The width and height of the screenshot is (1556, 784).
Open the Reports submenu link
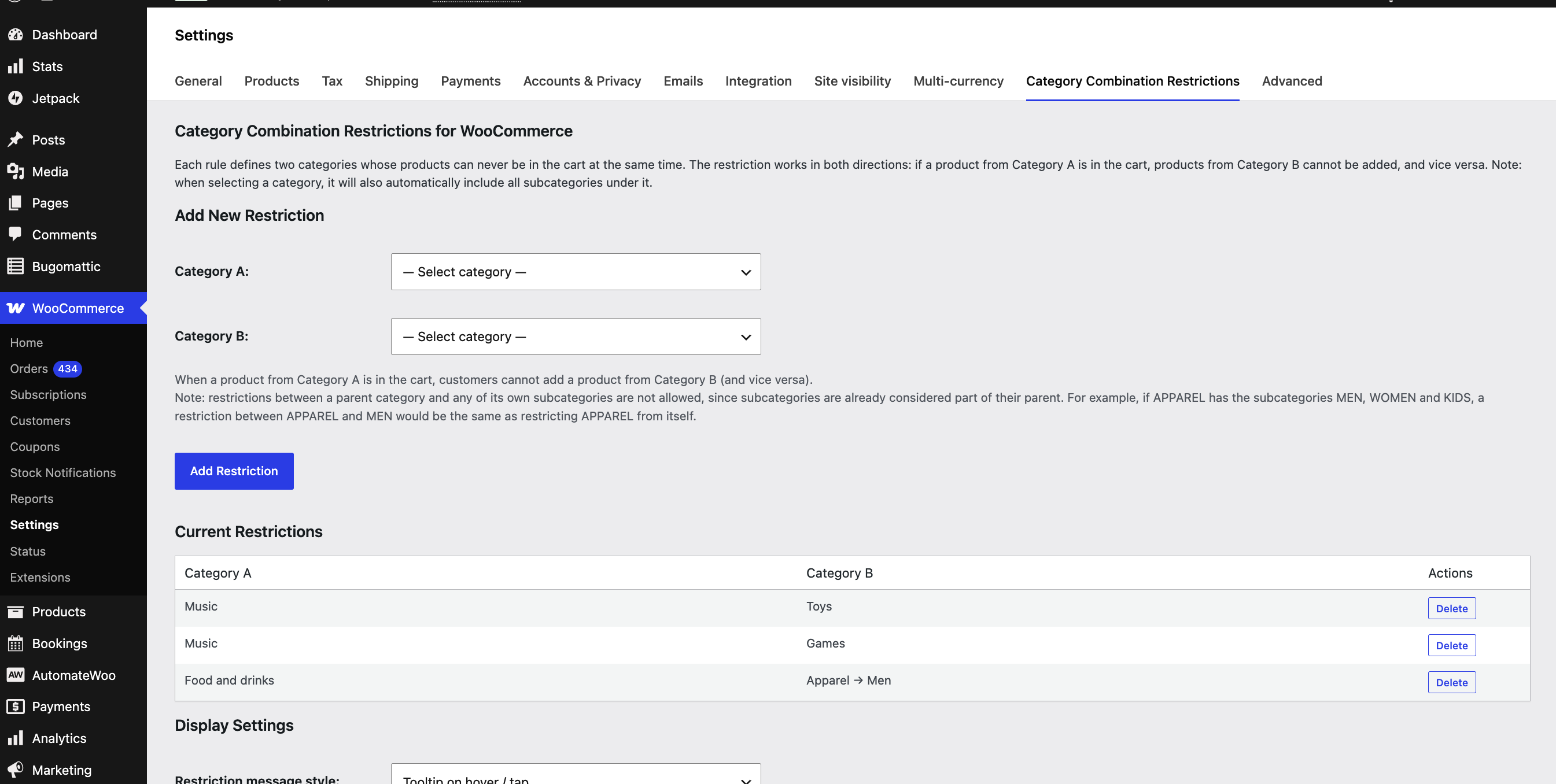(32, 499)
